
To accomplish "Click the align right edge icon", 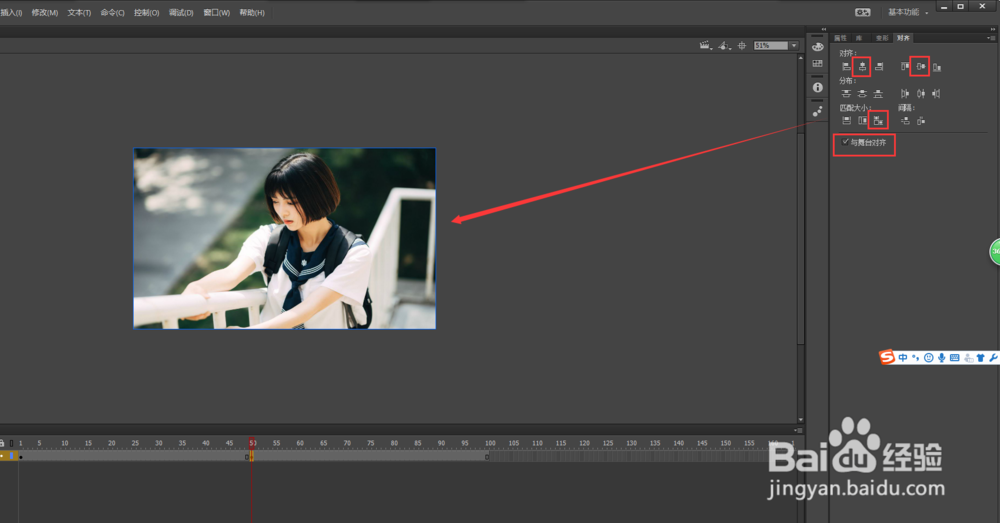I will point(879,66).
